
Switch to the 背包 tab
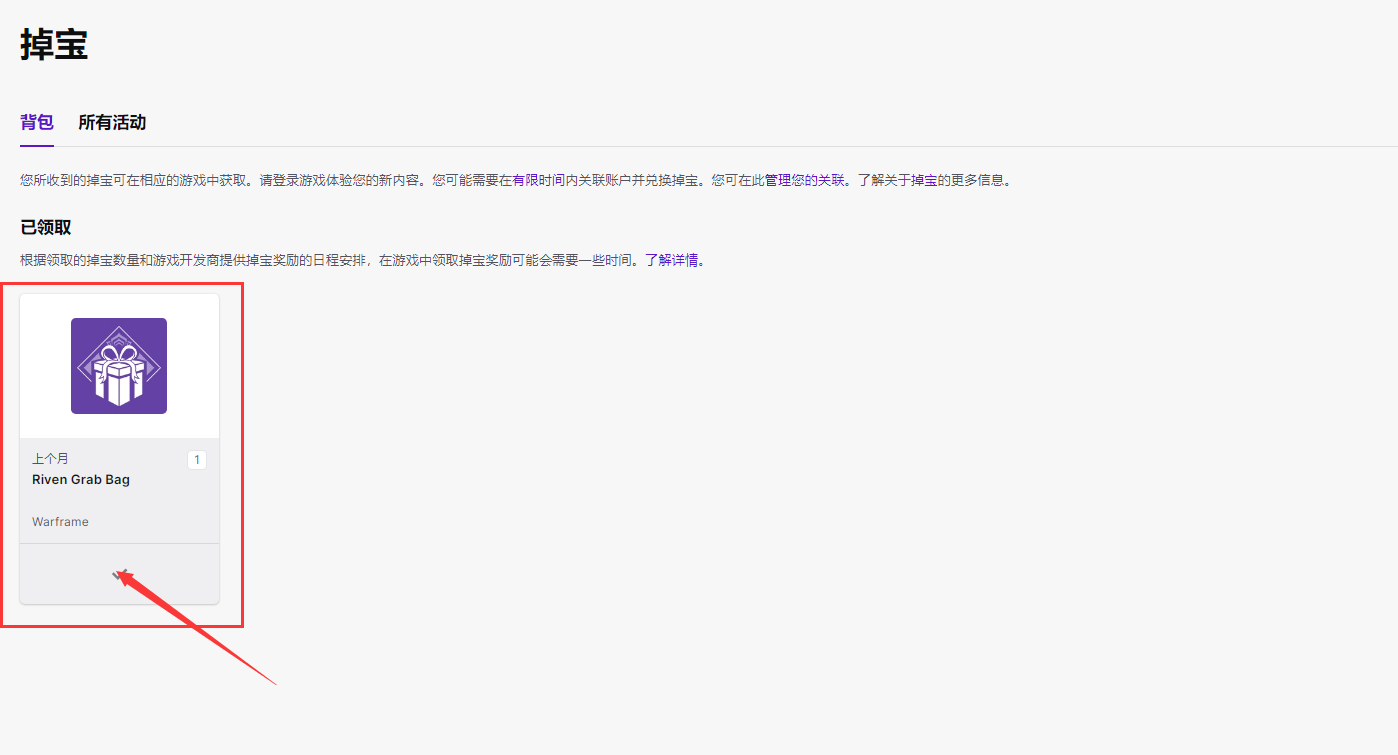click(x=37, y=122)
